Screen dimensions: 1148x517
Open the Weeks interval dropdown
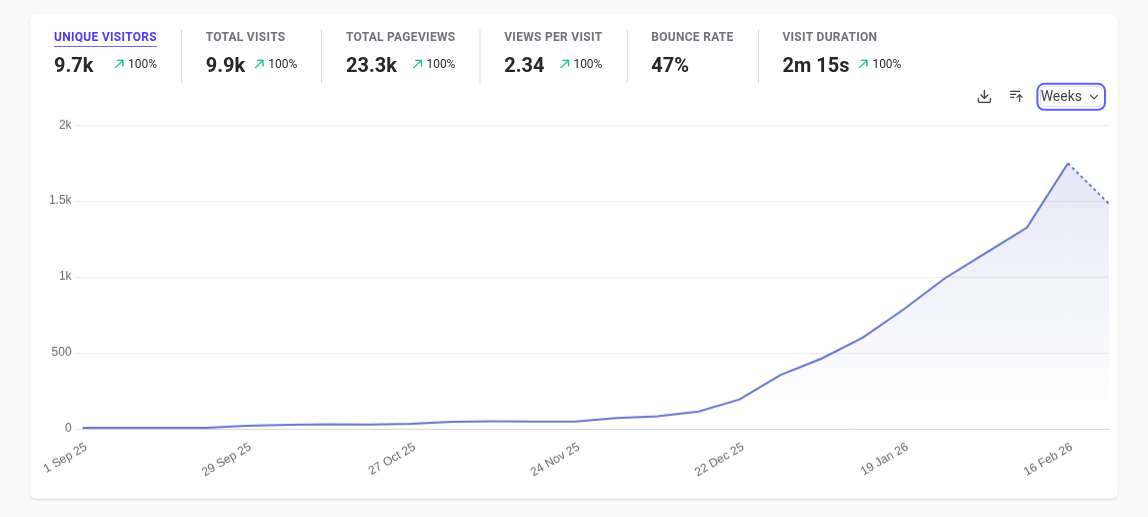coord(1070,97)
